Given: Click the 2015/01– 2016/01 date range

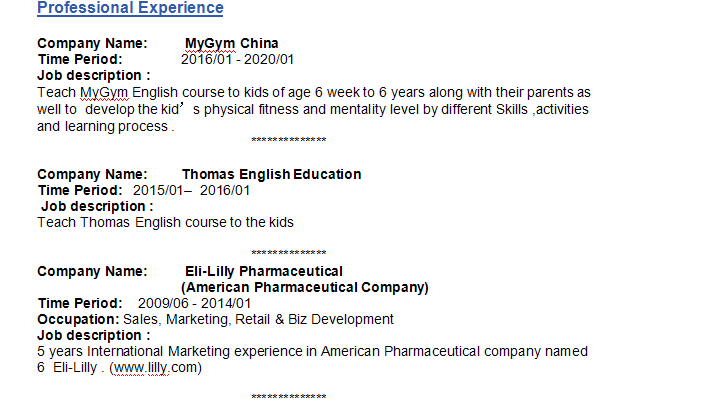Looking at the screenshot, I should [192, 191].
